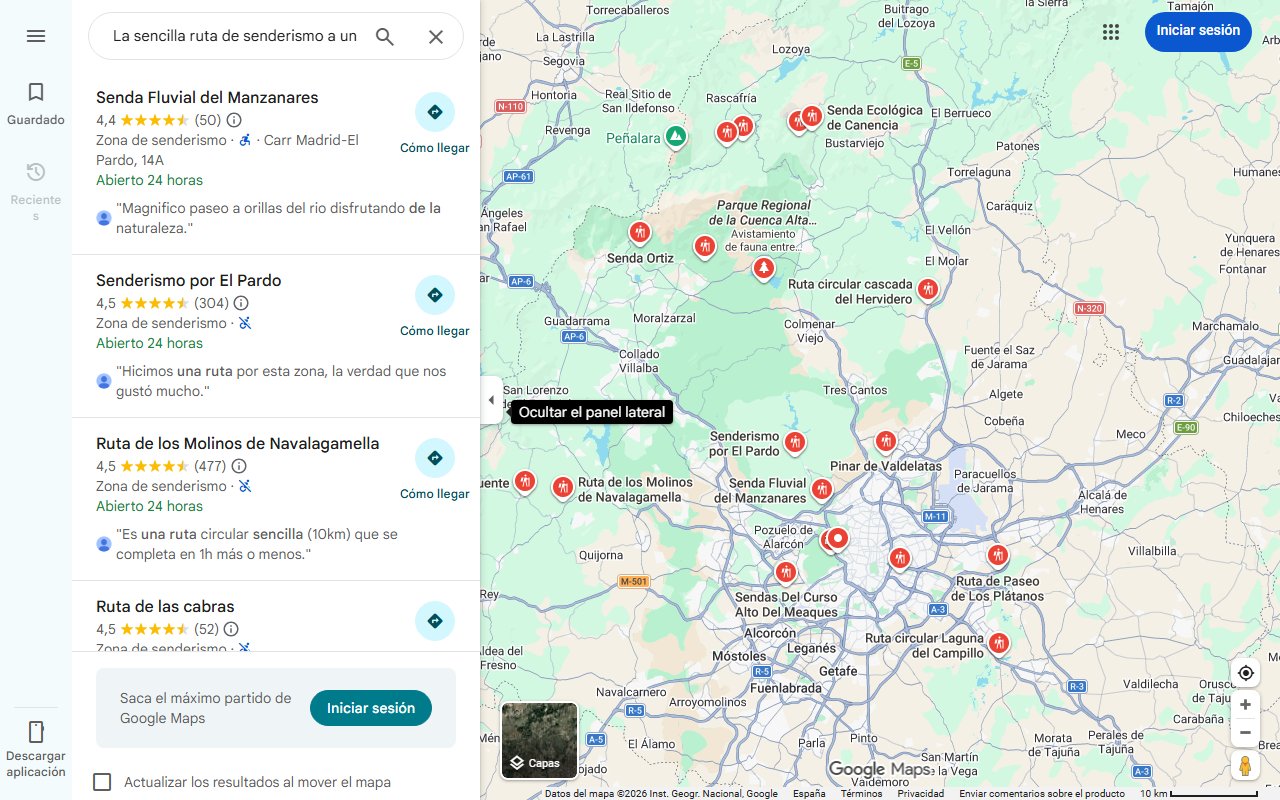Zoom in using the plus control

[x=1245, y=704]
